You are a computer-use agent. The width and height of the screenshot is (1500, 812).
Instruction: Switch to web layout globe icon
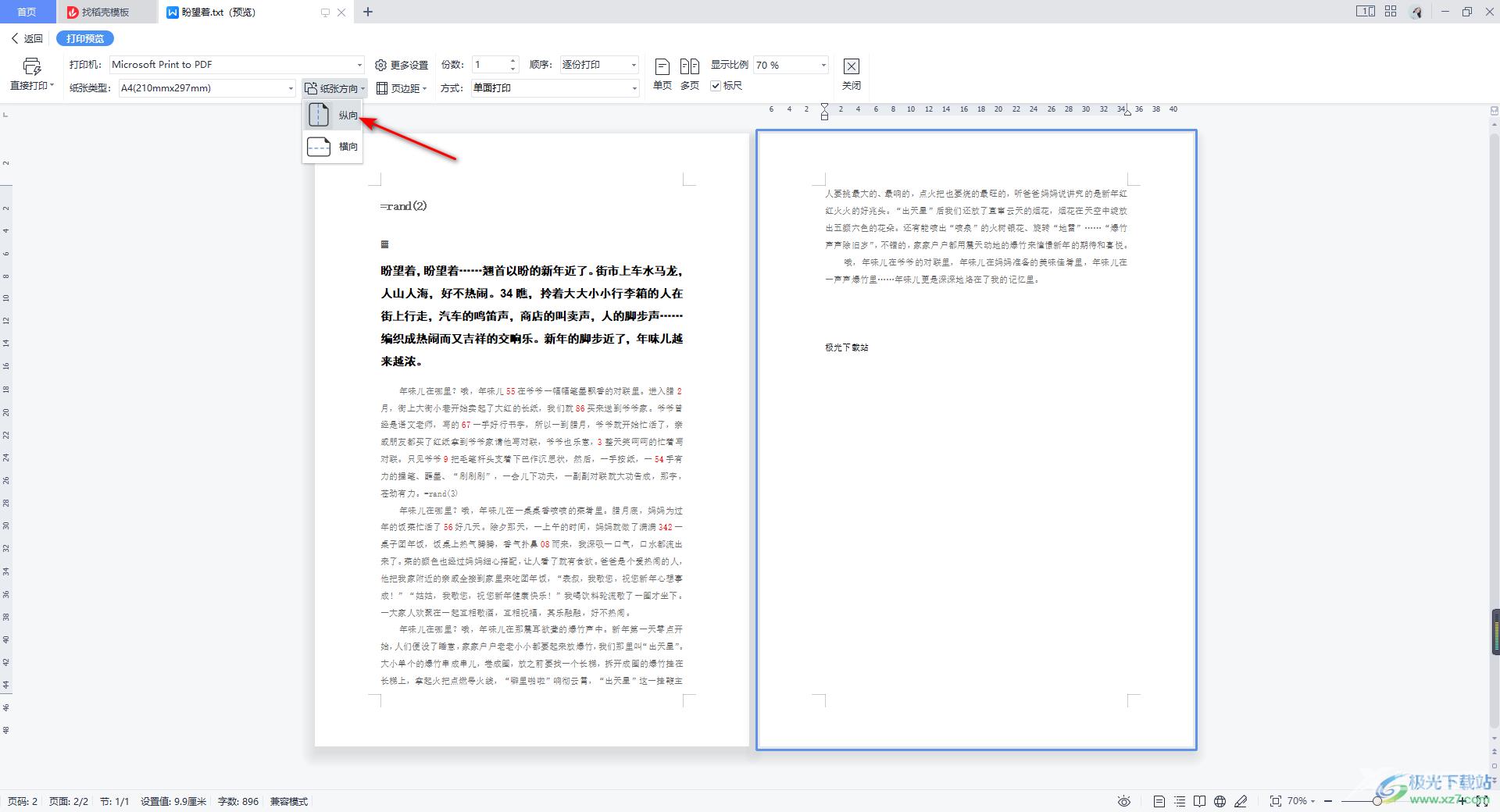(1220, 801)
